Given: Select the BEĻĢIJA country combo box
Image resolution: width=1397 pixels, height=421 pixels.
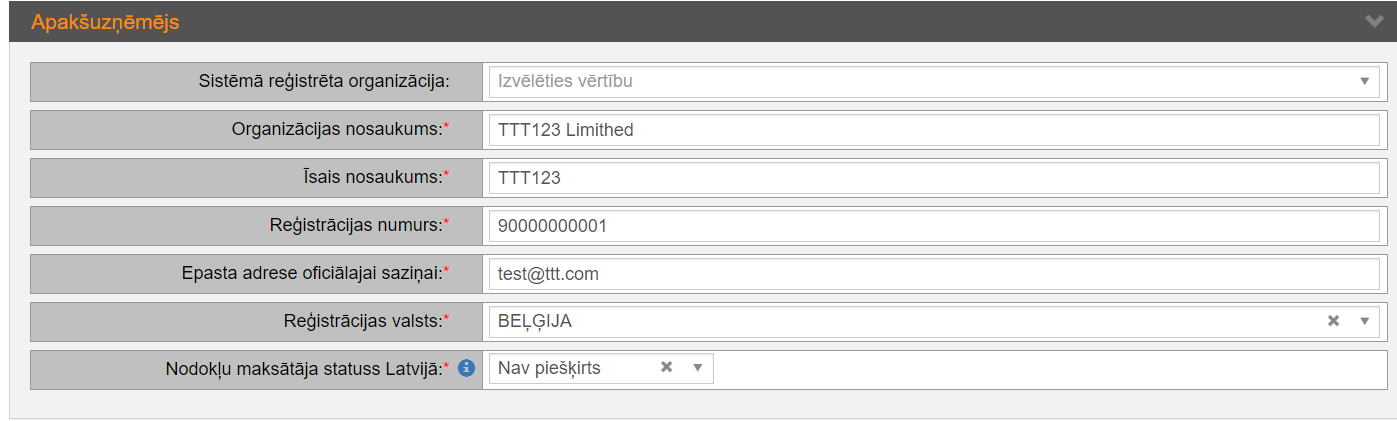Looking at the screenshot, I should [900, 321].
